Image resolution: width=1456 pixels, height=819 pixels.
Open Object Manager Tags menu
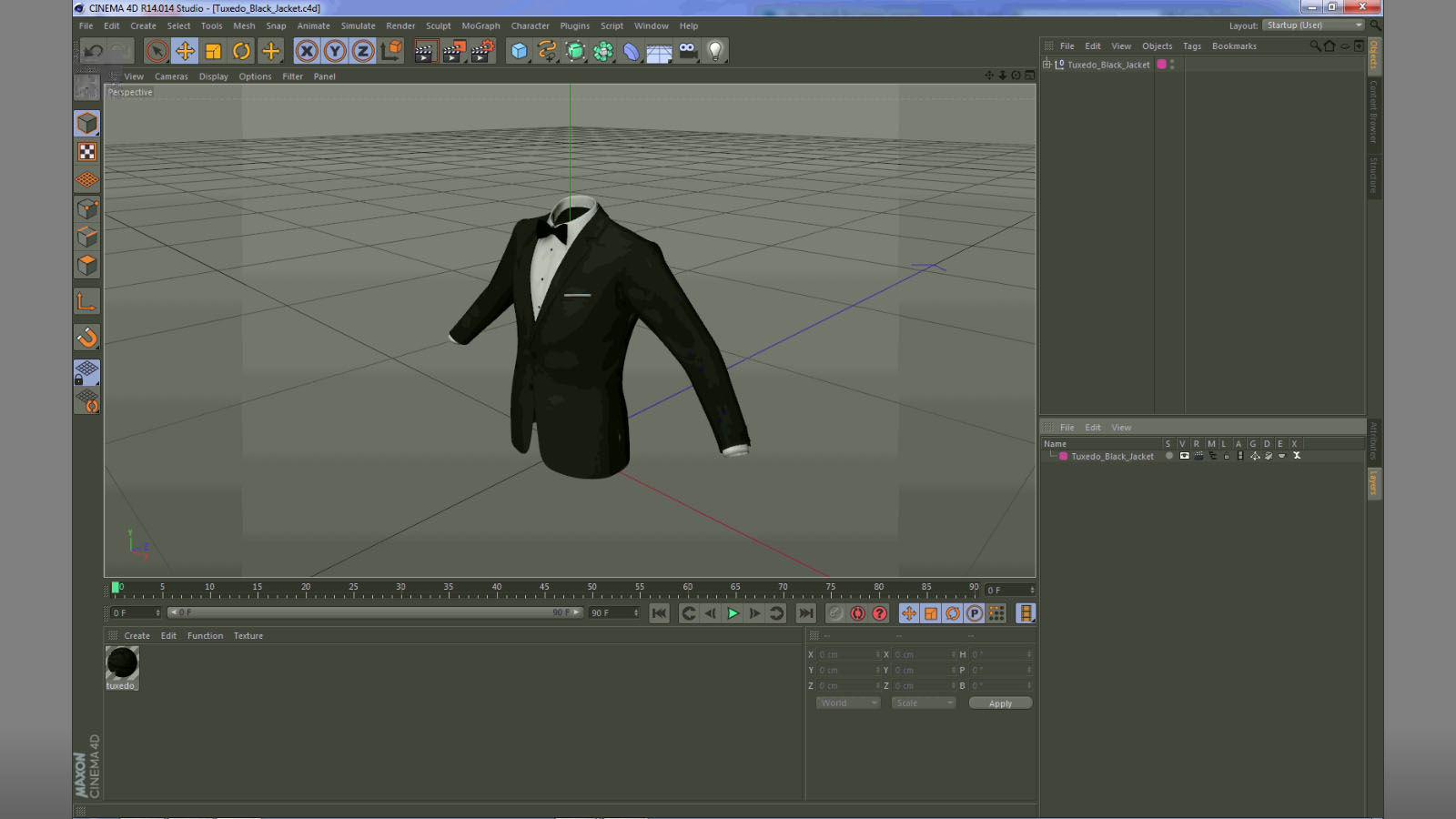(x=1192, y=46)
